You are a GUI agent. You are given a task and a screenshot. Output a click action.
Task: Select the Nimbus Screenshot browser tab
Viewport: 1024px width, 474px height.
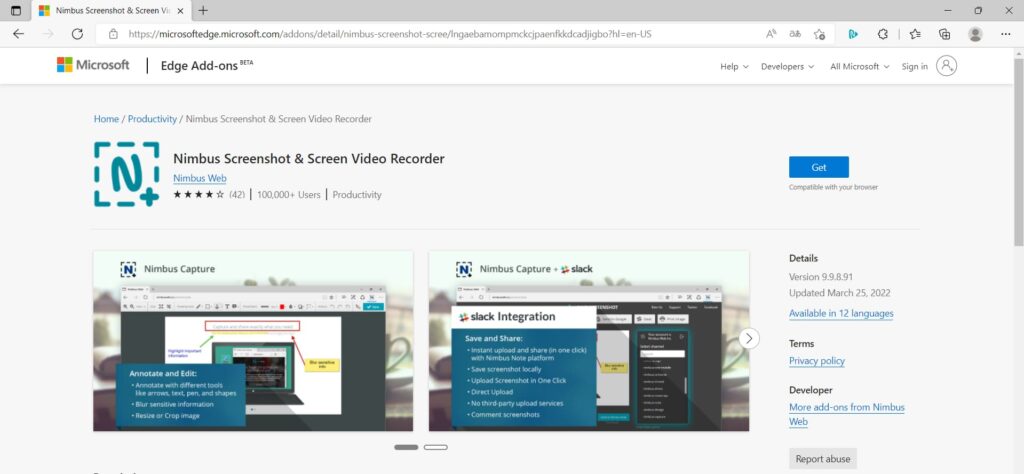point(111,10)
